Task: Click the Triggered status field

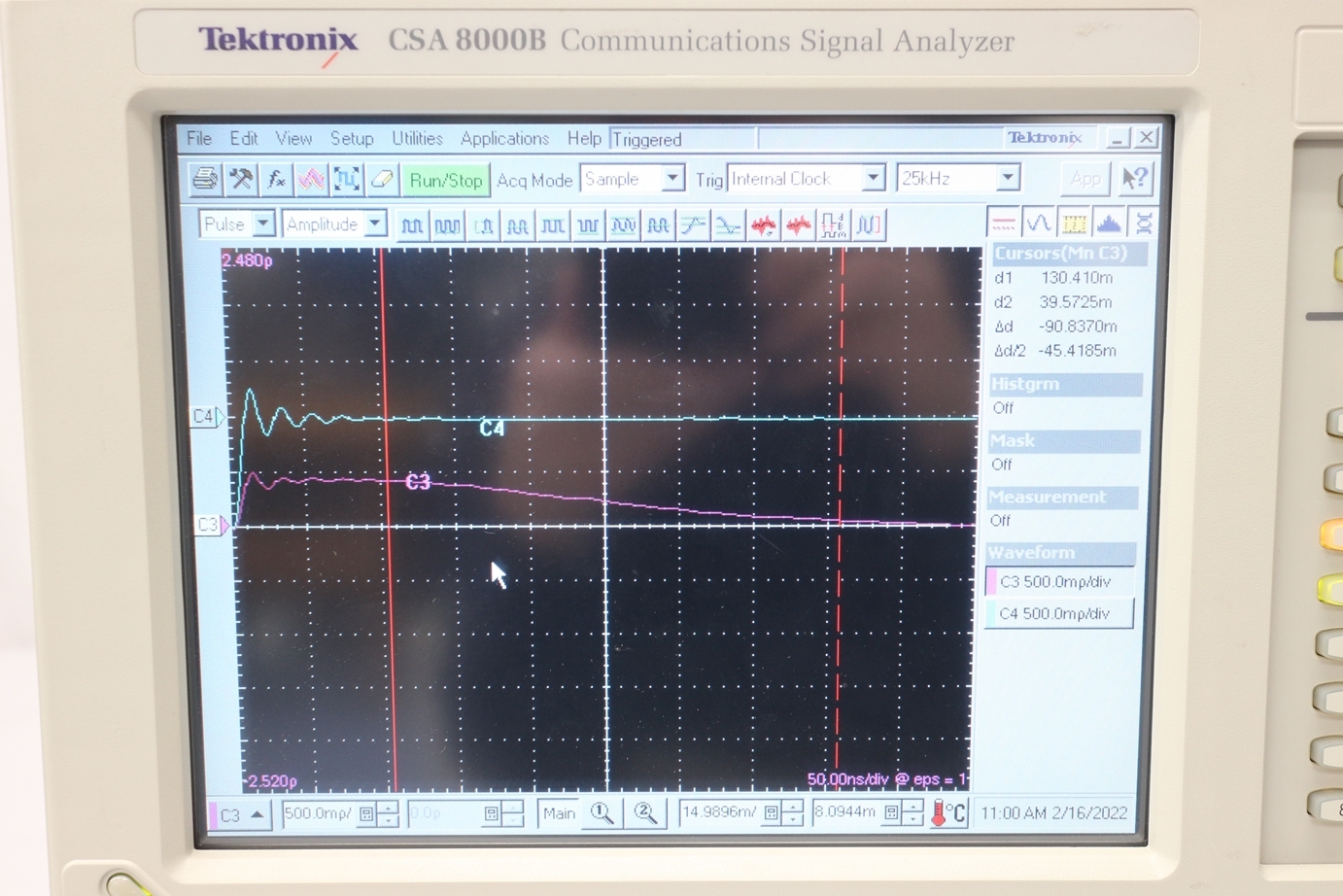Action: pos(683,139)
